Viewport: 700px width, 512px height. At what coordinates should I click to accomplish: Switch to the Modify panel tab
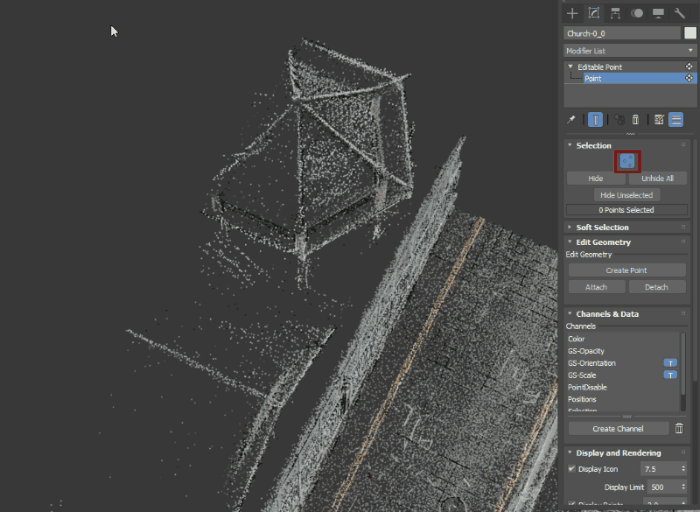pos(594,13)
